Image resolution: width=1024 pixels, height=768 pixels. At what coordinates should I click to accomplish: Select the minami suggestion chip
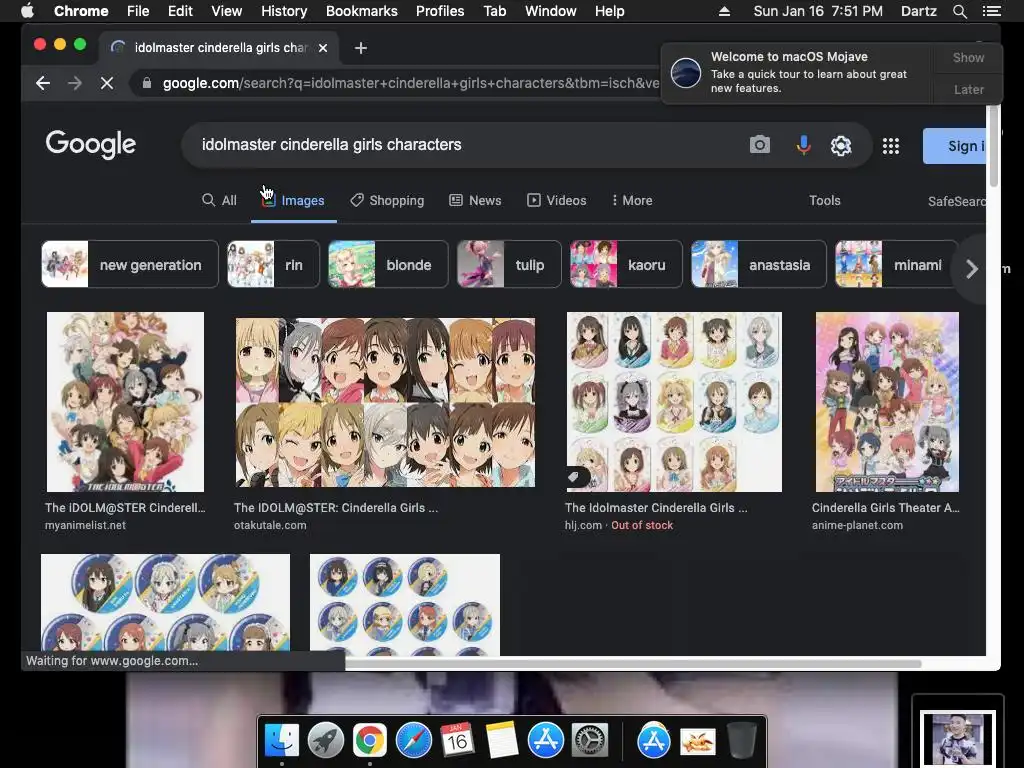point(897,264)
